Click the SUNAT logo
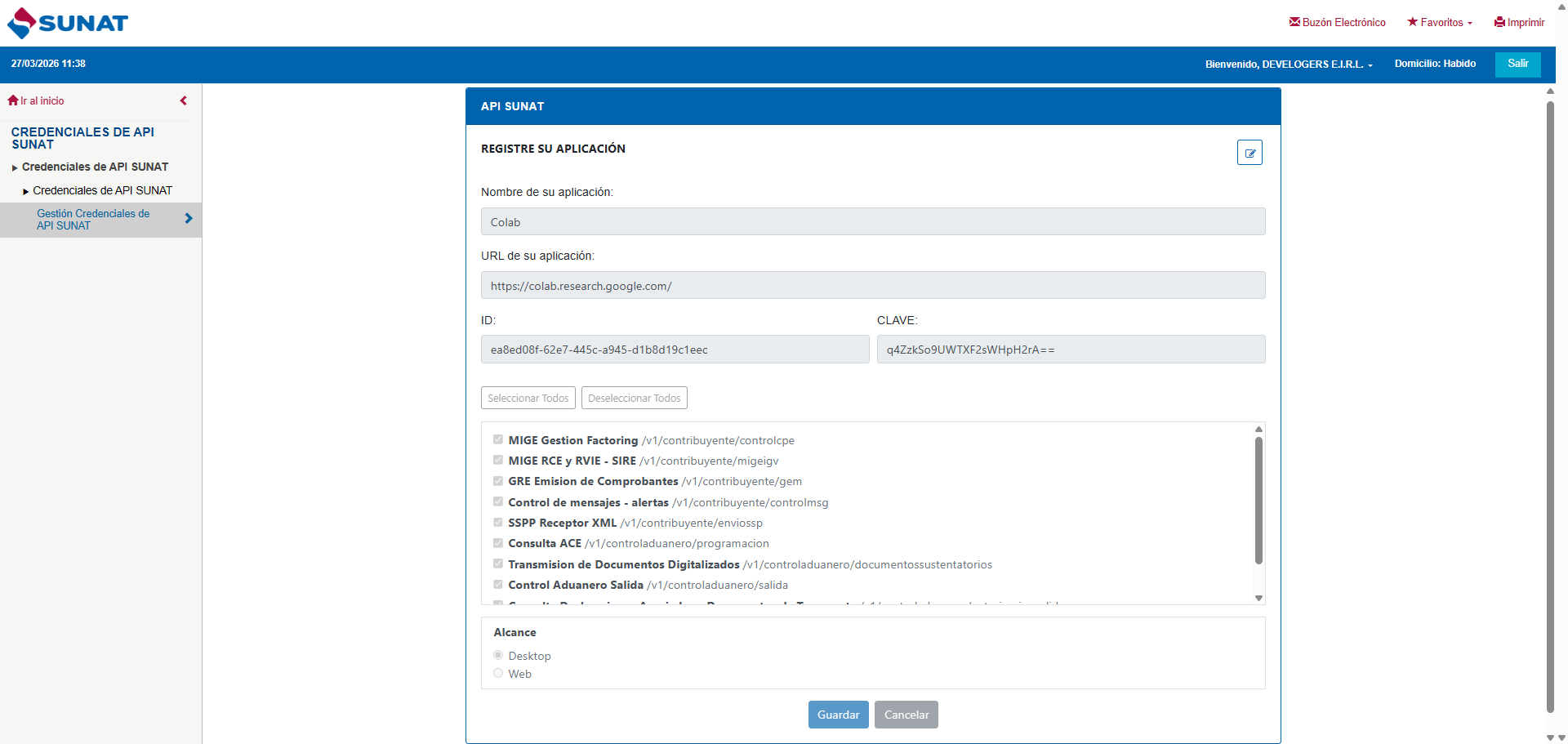This screenshot has height=744, width=1568. [68, 23]
